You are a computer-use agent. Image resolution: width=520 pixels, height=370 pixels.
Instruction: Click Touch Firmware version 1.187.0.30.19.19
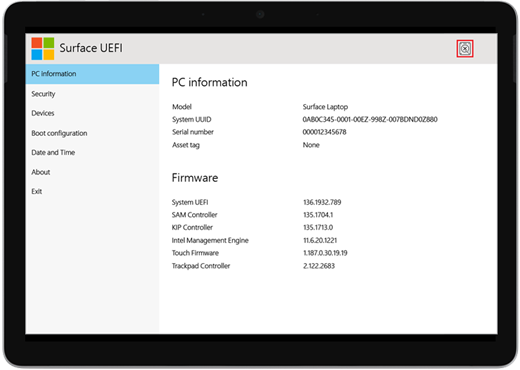pos(325,253)
